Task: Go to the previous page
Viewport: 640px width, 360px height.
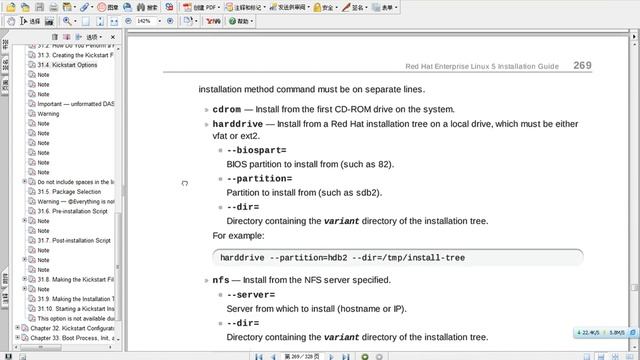Action: pyautogui.click(x=273, y=357)
